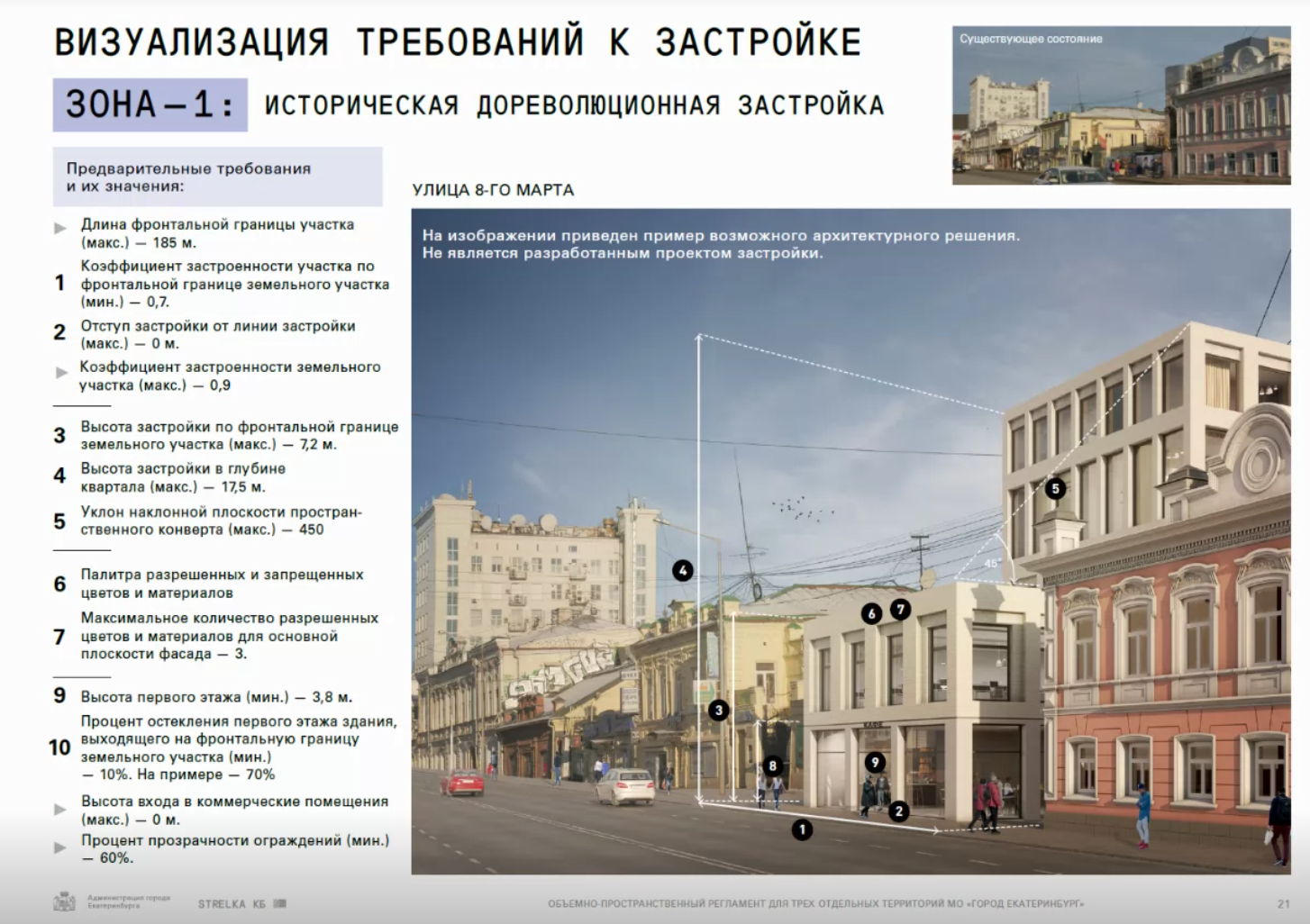Click the page number 21 in the footer
The image size is (1310, 924).
(x=1283, y=903)
